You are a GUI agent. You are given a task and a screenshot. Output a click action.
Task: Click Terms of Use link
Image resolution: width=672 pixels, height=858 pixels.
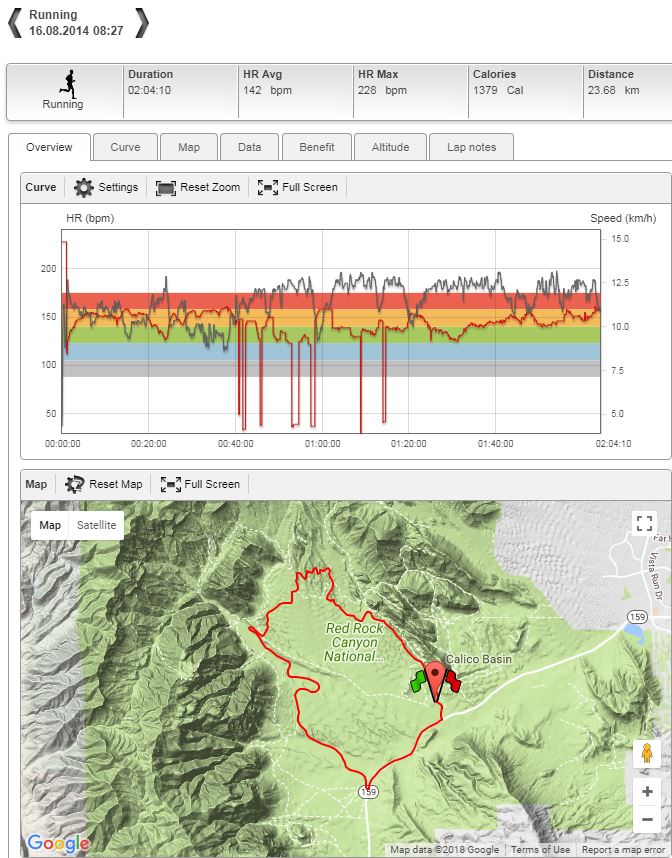tap(540, 850)
